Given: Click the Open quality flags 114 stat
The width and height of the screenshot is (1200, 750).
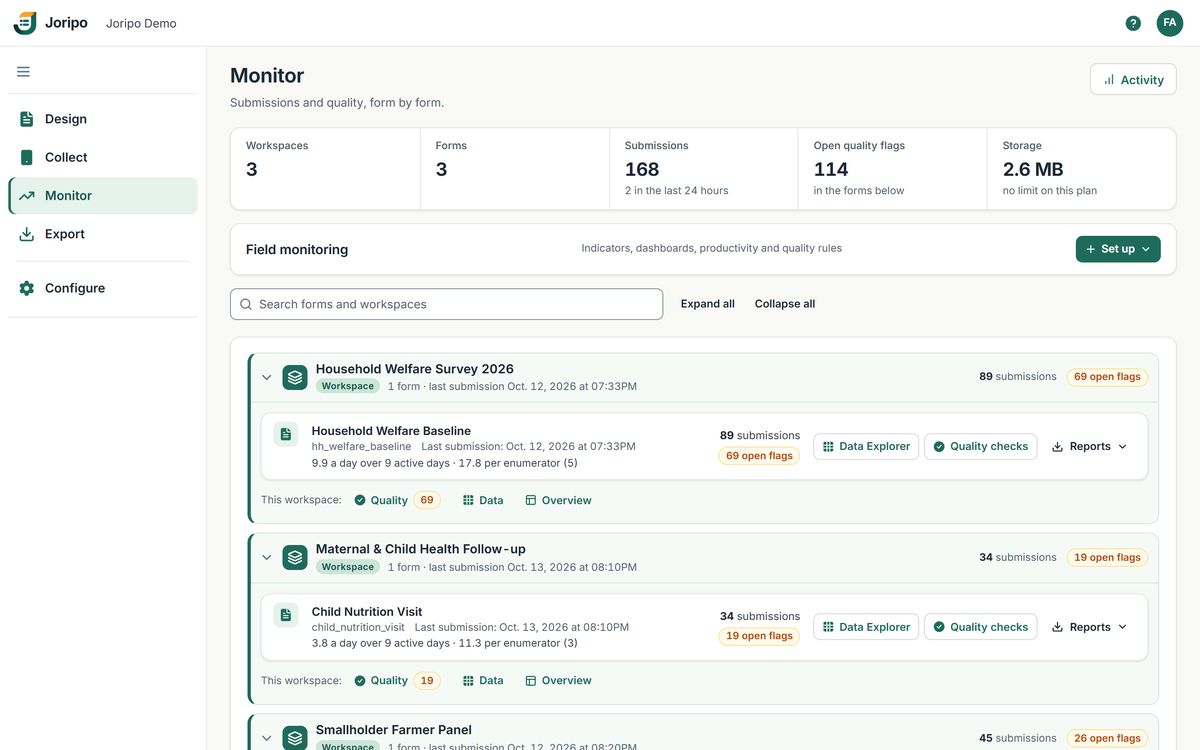Looking at the screenshot, I should click(x=892, y=169).
